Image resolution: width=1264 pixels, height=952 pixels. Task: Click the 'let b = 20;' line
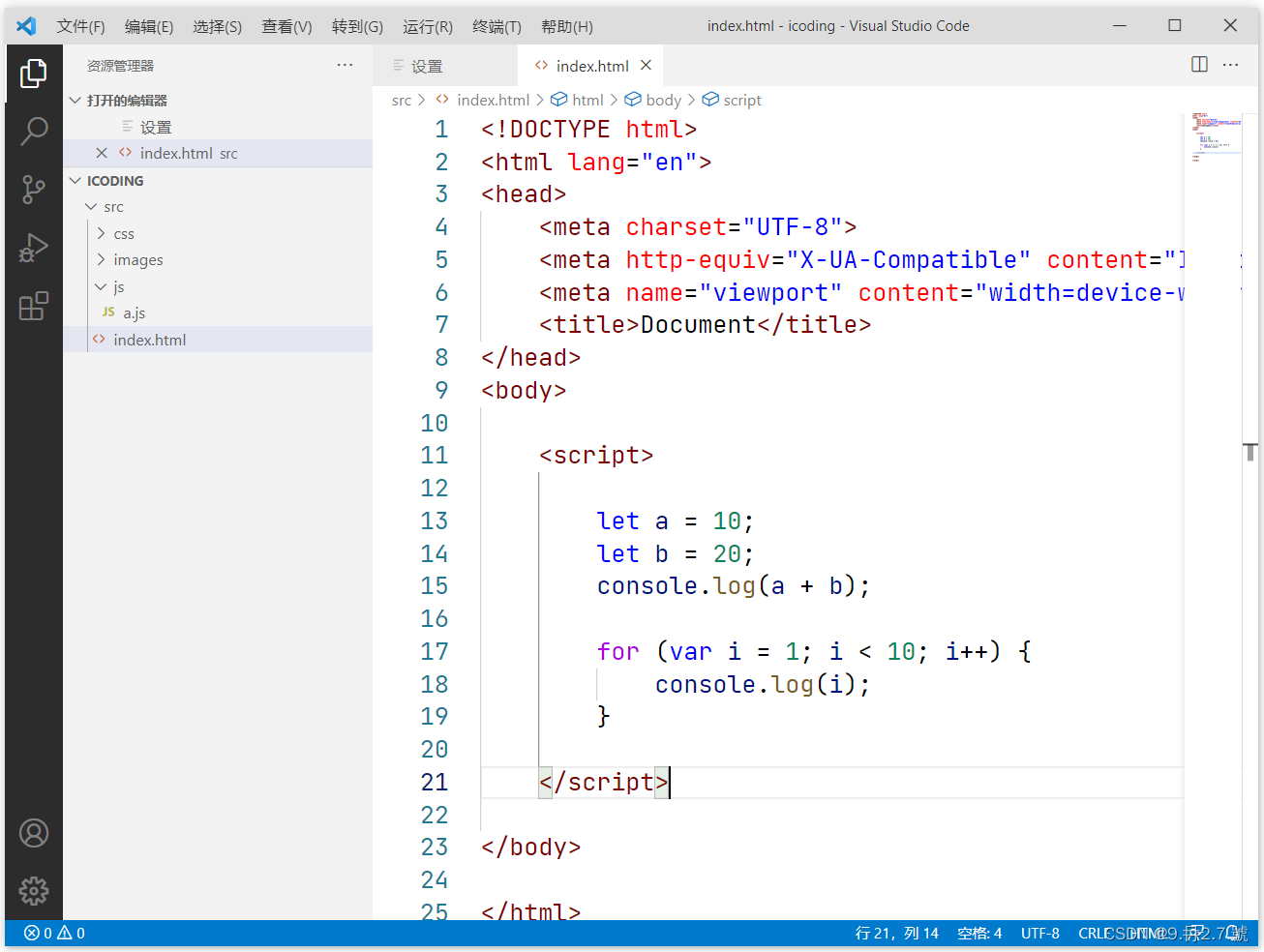676,553
